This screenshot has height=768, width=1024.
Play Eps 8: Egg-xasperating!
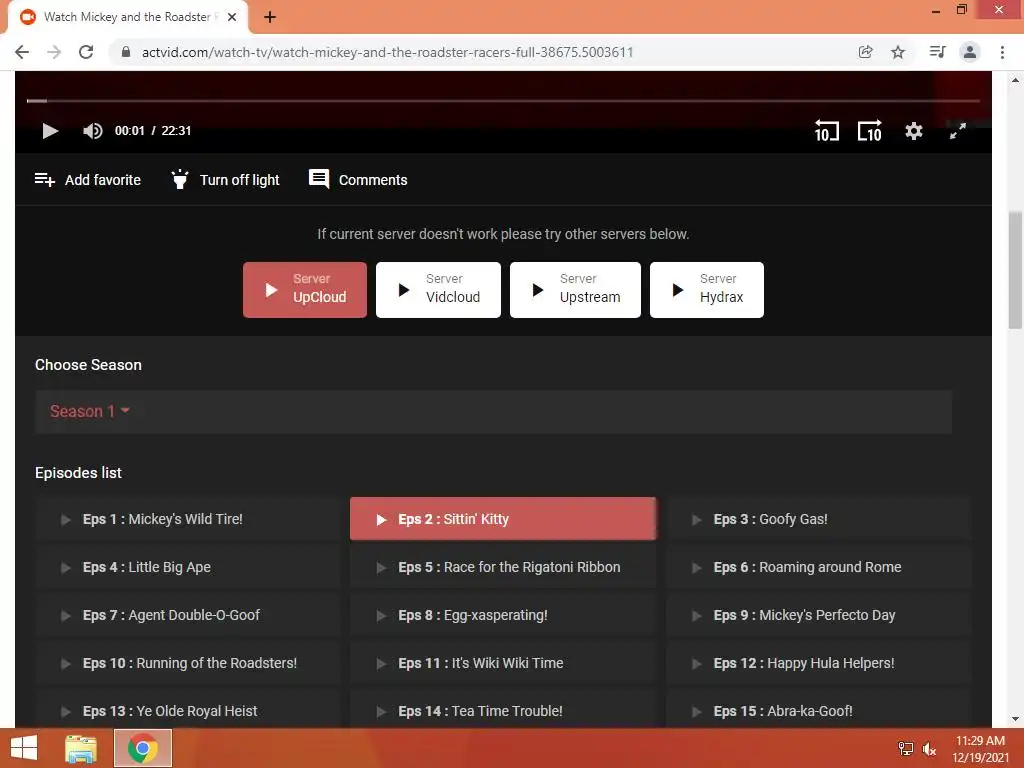pyautogui.click(x=503, y=615)
